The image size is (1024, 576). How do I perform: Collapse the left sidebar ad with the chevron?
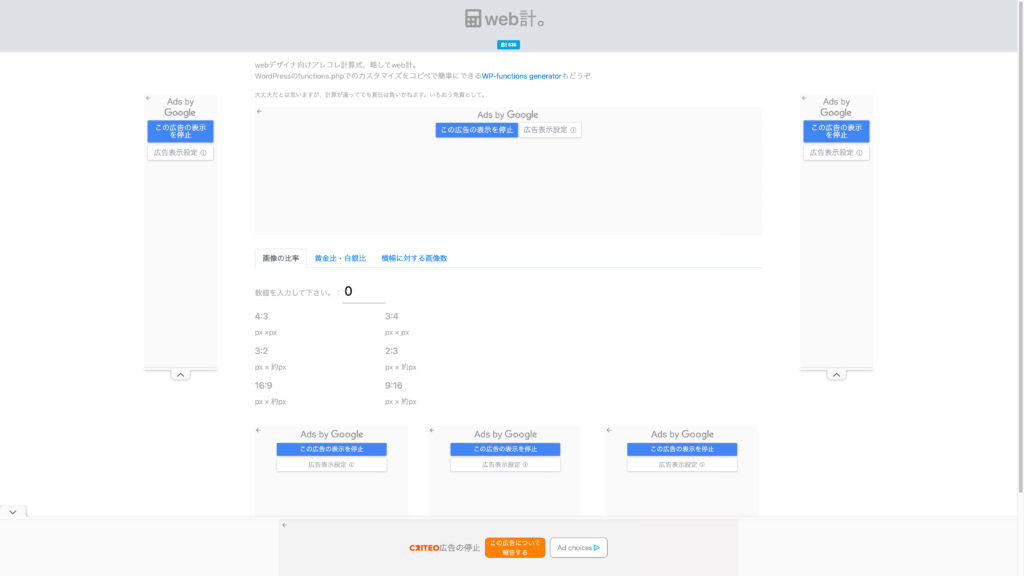(180, 375)
